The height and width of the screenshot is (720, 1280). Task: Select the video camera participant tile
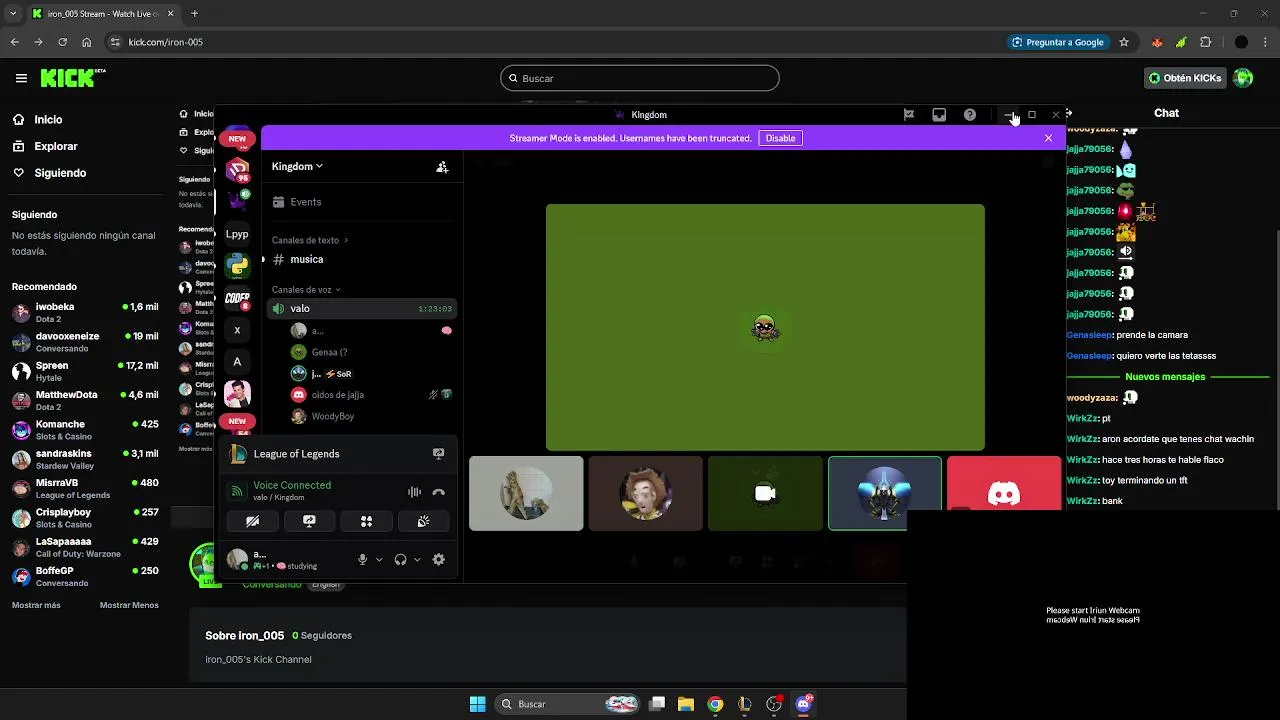click(765, 493)
